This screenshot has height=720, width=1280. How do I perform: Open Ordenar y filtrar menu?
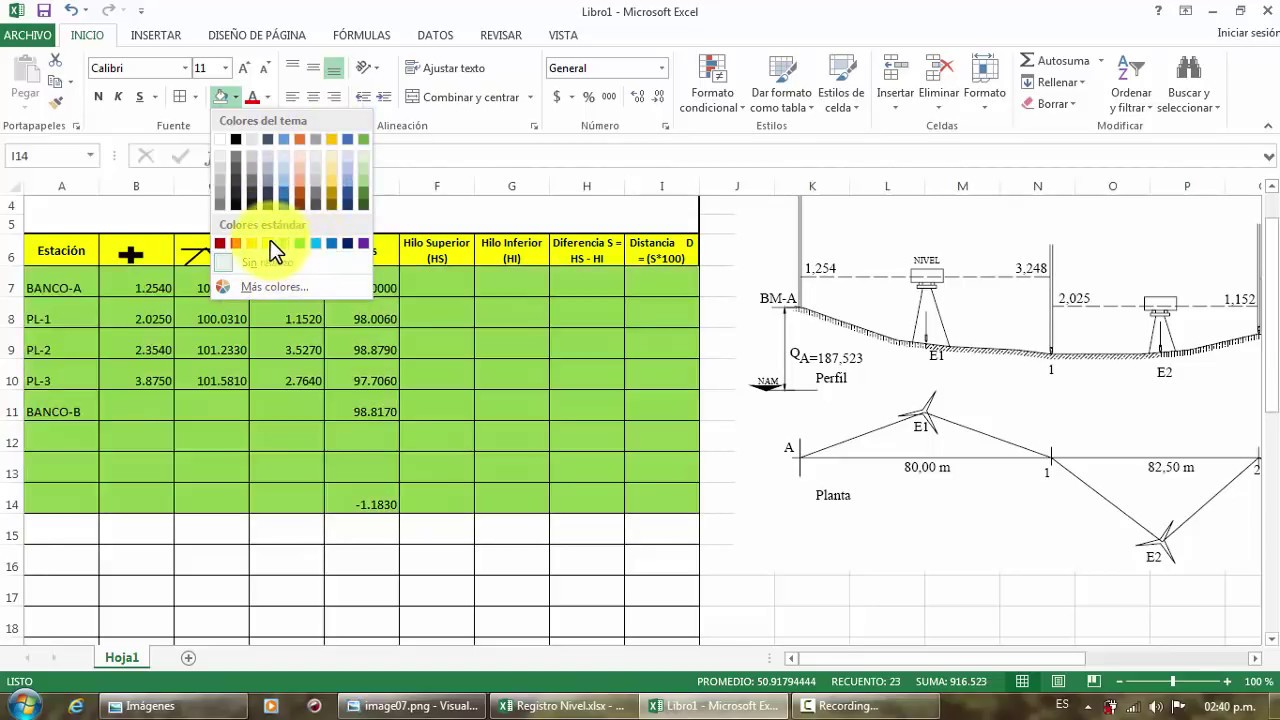click(x=1131, y=84)
